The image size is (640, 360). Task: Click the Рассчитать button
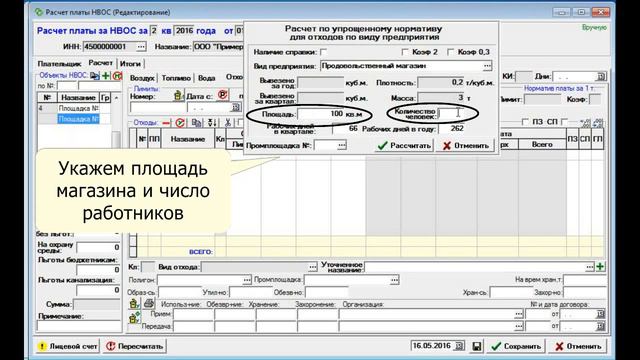(404, 146)
